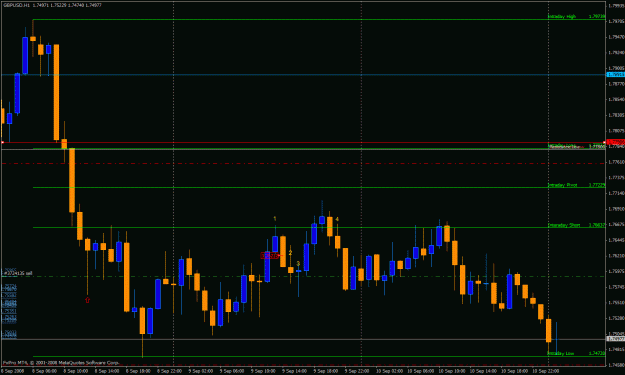625x375 pixels.
Task: Click the 9 Sep 22:00 time axis label
Action: [x=356, y=371]
